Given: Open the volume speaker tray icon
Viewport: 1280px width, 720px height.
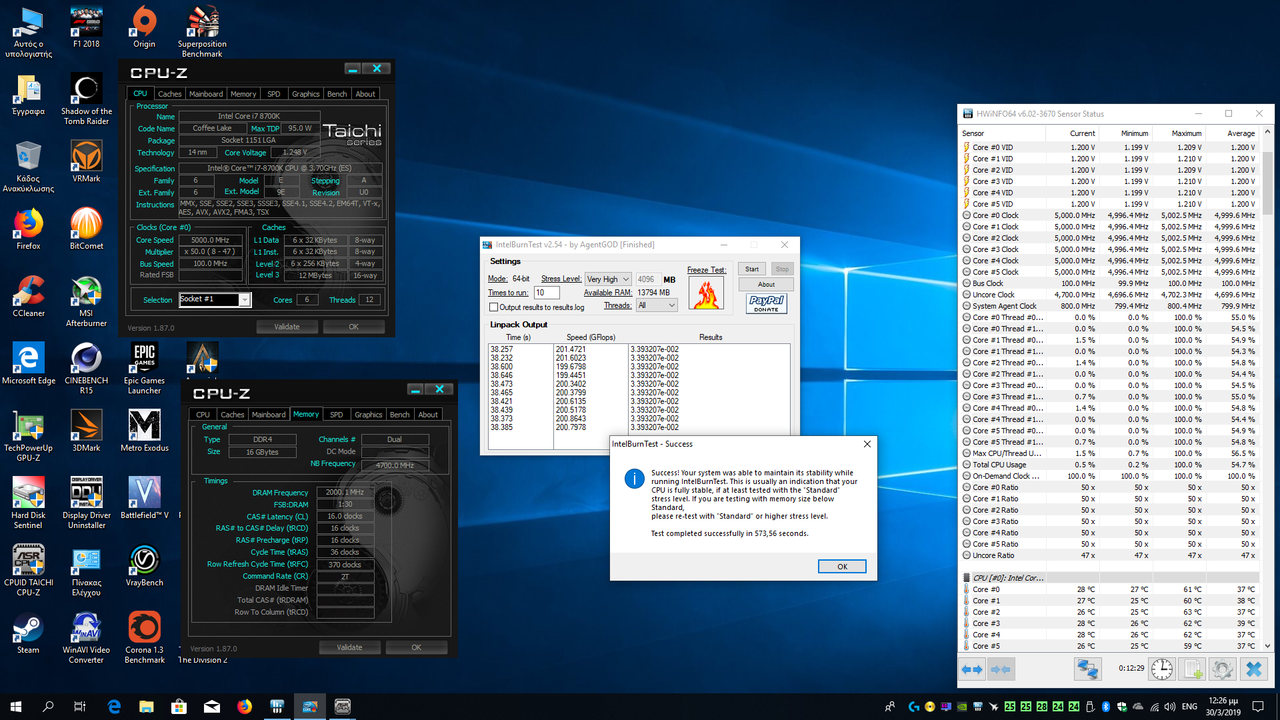Looking at the screenshot, I should pyautogui.click(x=1172, y=706).
